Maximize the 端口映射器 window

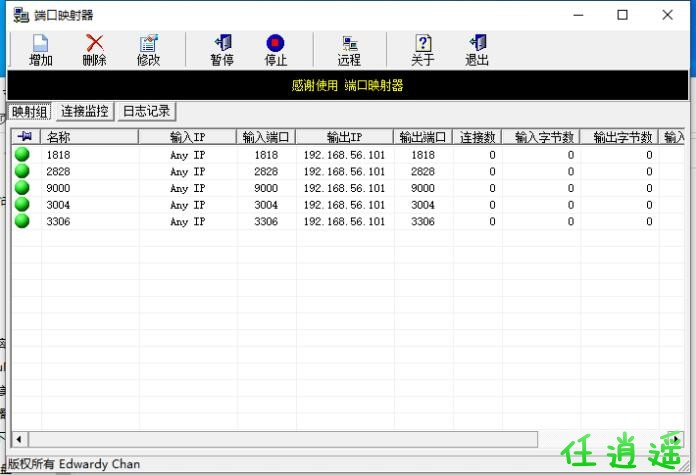(x=622, y=15)
